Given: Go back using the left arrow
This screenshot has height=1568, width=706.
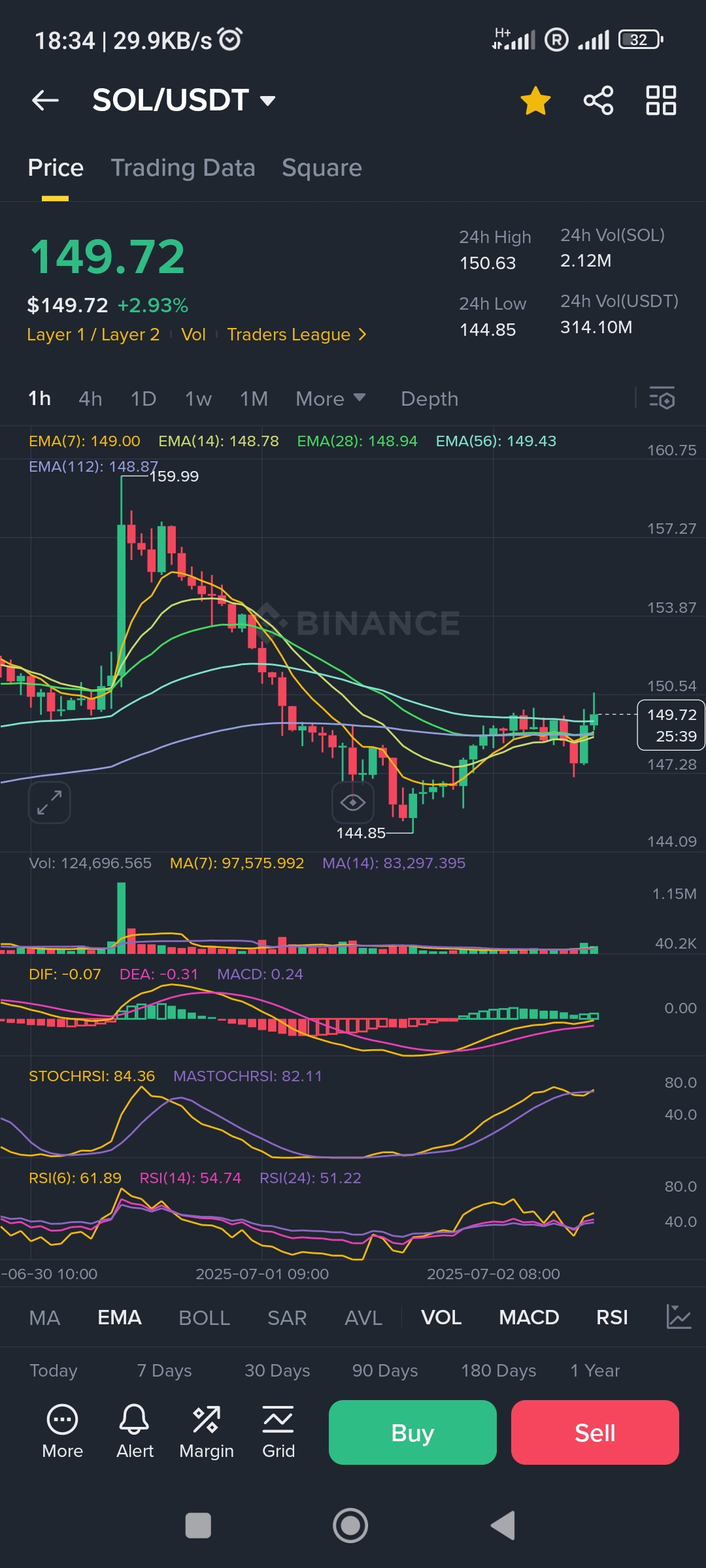Looking at the screenshot, I should pos(45,101).
